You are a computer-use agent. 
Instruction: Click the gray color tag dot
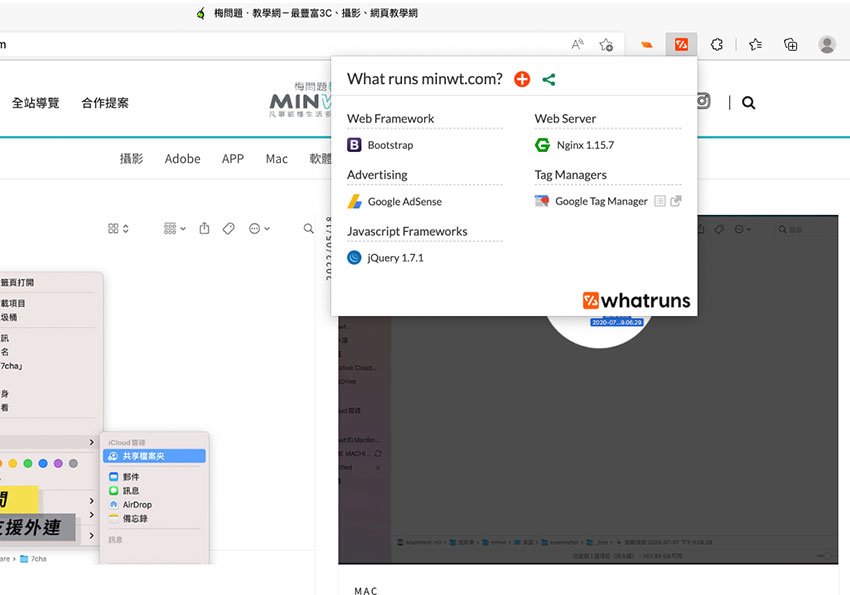coord(74,463)
